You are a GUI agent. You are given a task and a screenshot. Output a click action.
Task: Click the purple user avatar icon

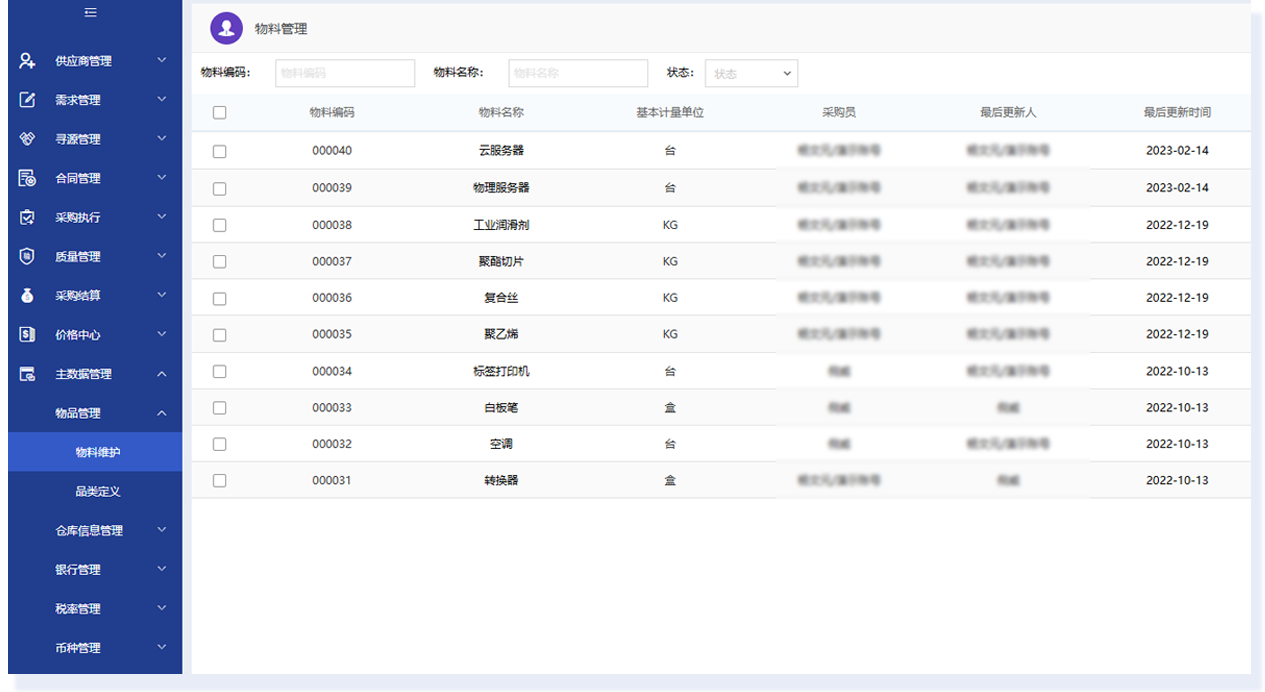click(227, 28)
